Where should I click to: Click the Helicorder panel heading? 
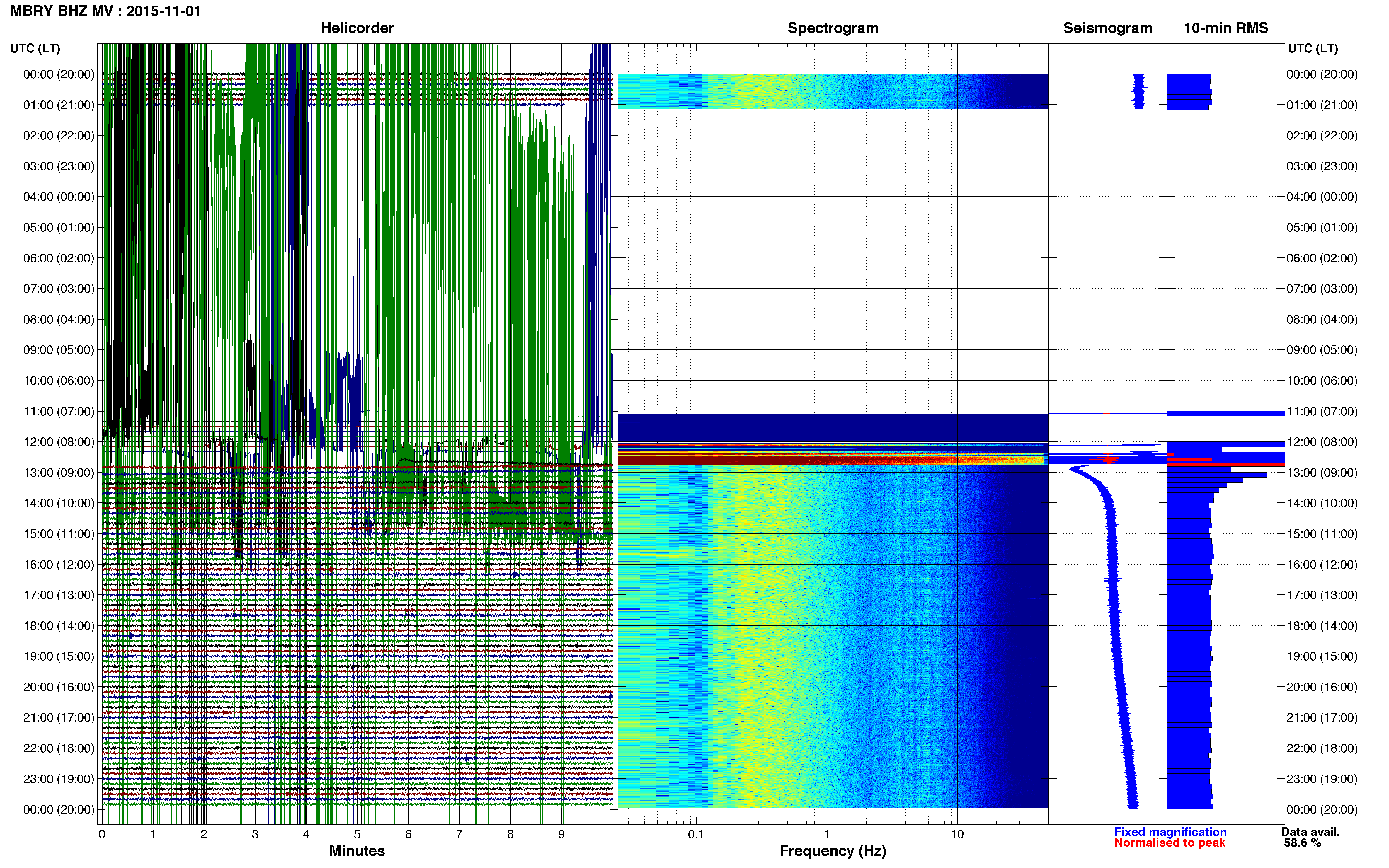tap(357, 28)
